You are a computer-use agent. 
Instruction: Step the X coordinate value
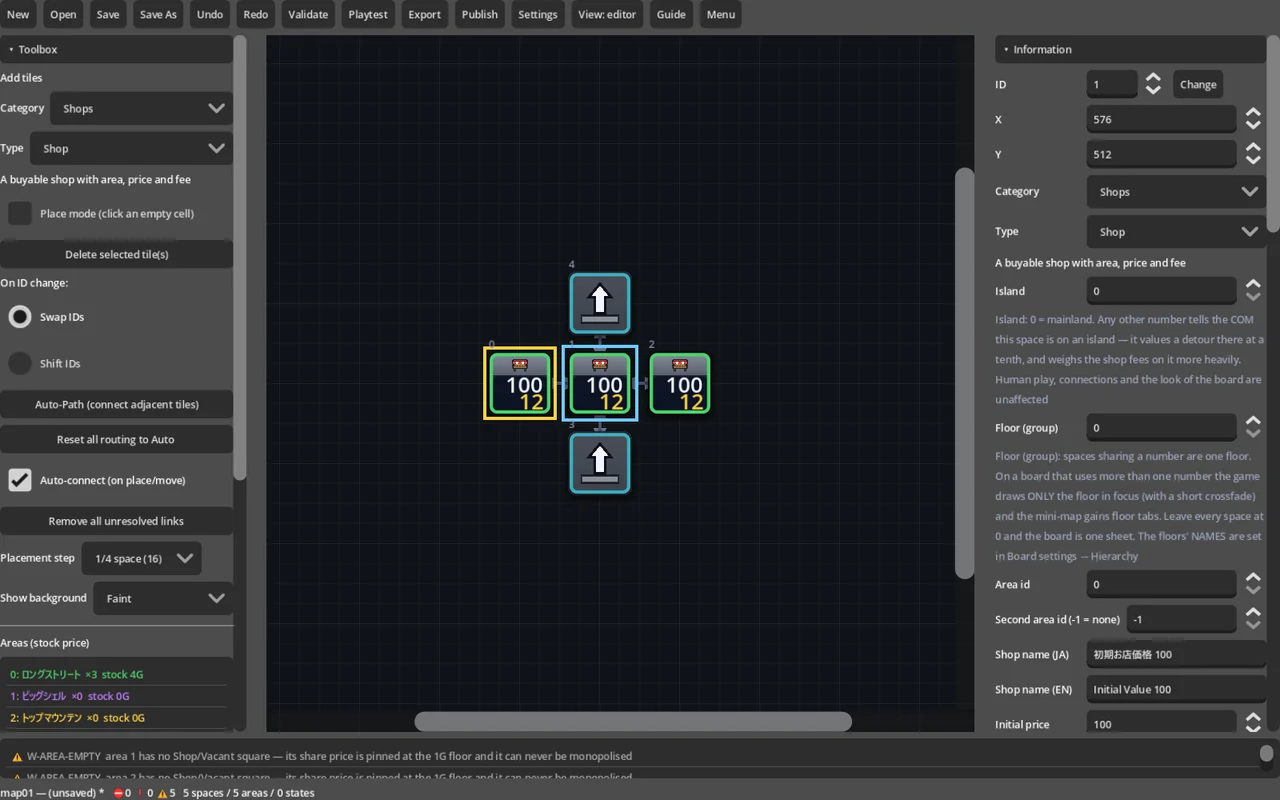[x=1253, y=119]
